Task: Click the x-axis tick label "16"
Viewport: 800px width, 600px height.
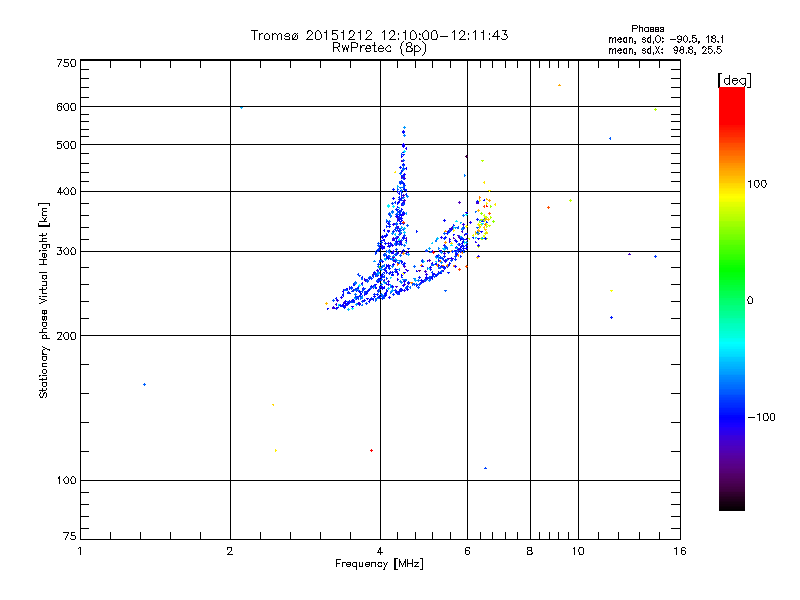Action: pos(680,551)
